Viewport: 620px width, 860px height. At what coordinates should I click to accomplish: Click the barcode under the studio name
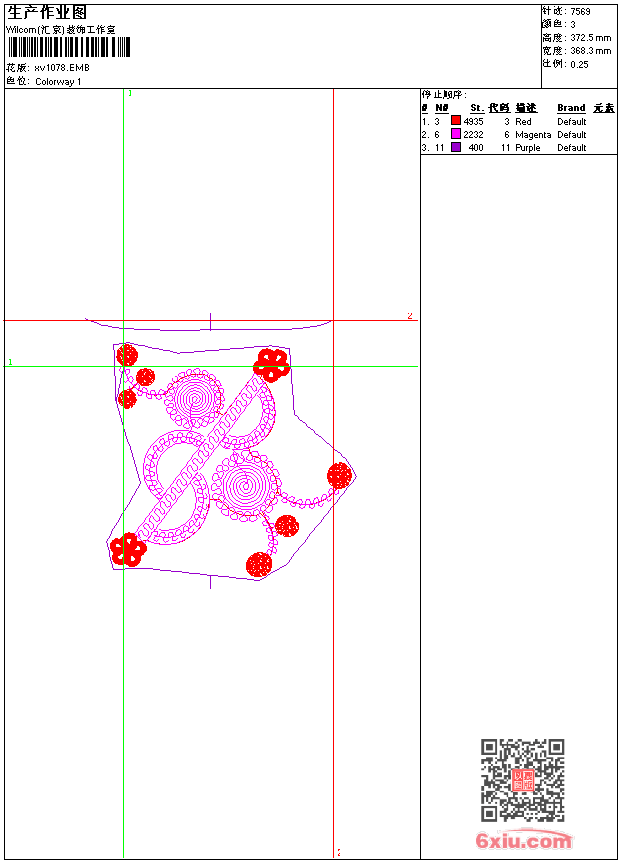coord(69,47)
